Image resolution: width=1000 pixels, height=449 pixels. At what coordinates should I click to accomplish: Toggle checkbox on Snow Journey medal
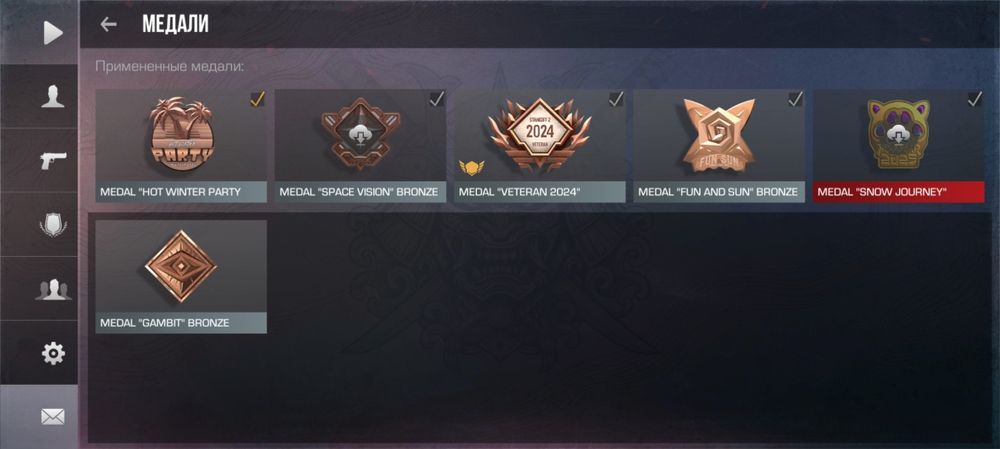(x=974, y=99)
